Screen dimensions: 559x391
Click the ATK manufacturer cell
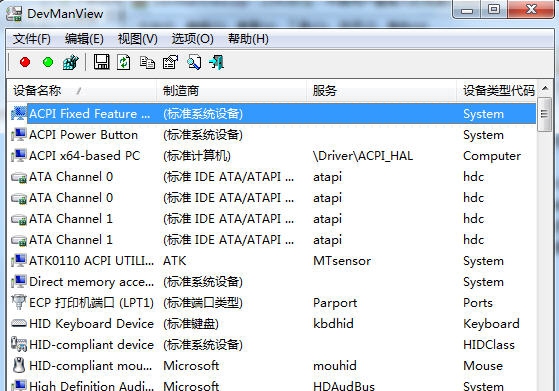pyautogui.click(x=174, y=261)
